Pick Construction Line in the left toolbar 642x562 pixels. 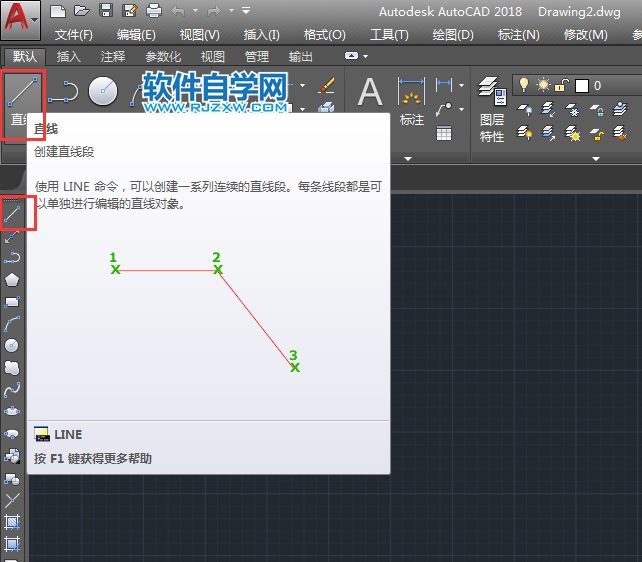(12, 237)
